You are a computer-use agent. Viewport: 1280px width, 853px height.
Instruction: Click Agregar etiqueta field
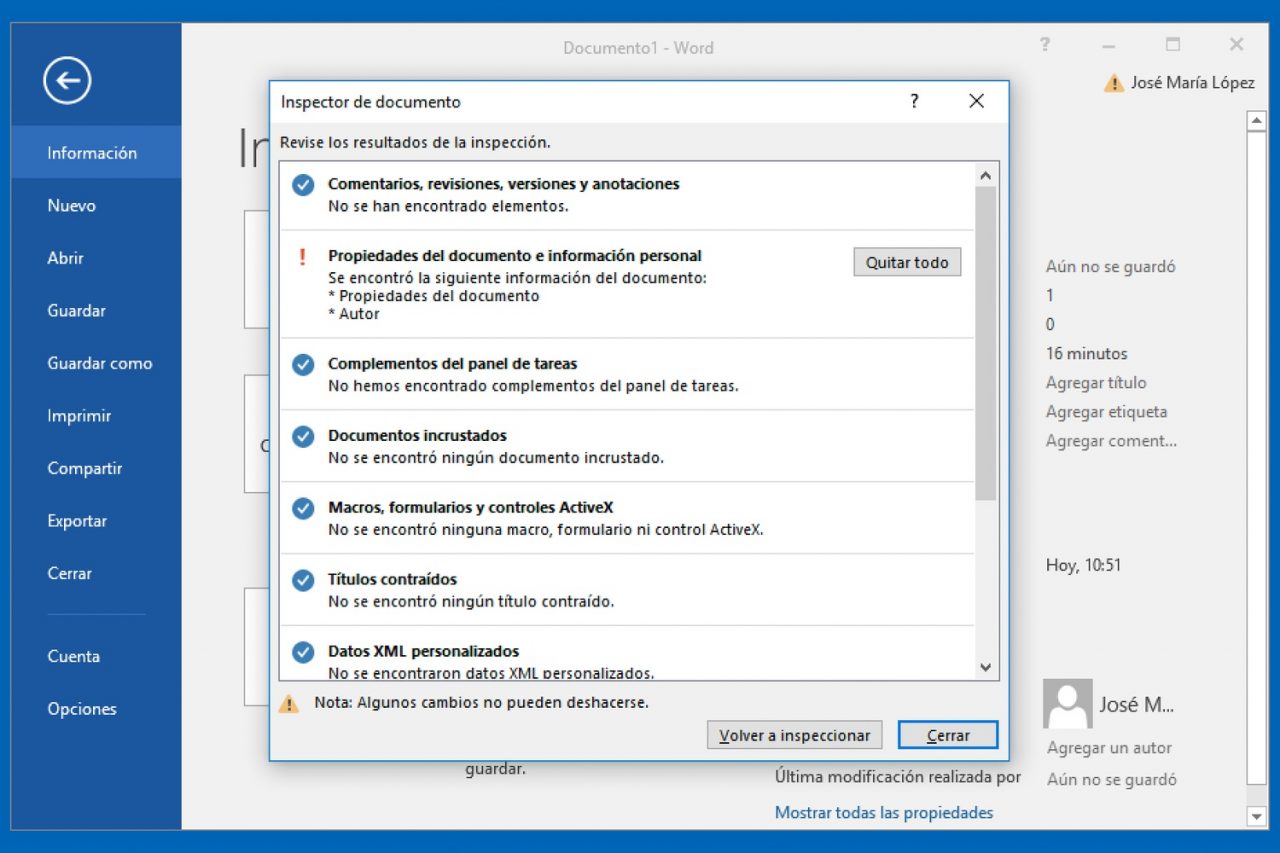coord(1106,412)
